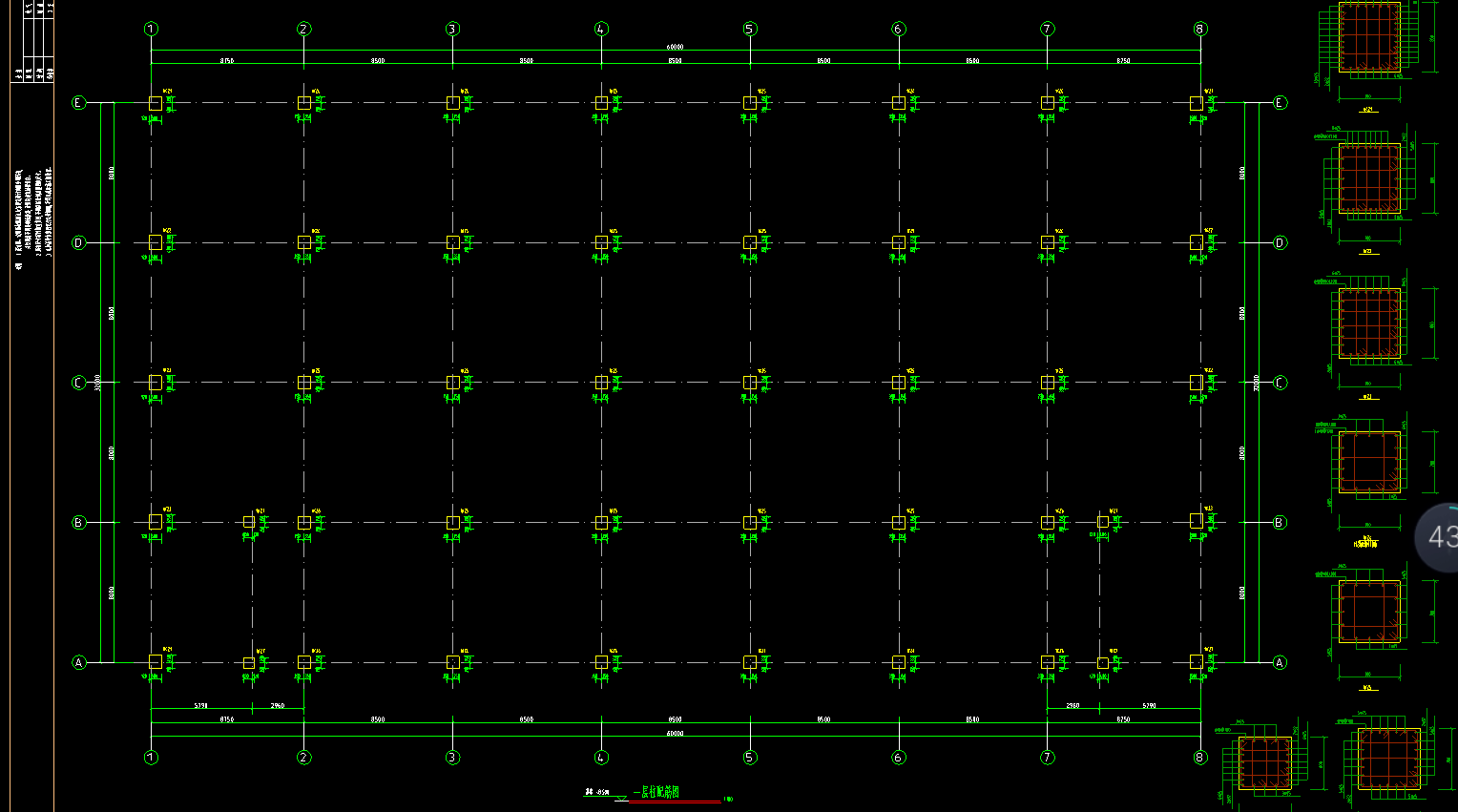
Task: Click the 5790 dimension near grid 8
Action: click(x=1149, y=705)
